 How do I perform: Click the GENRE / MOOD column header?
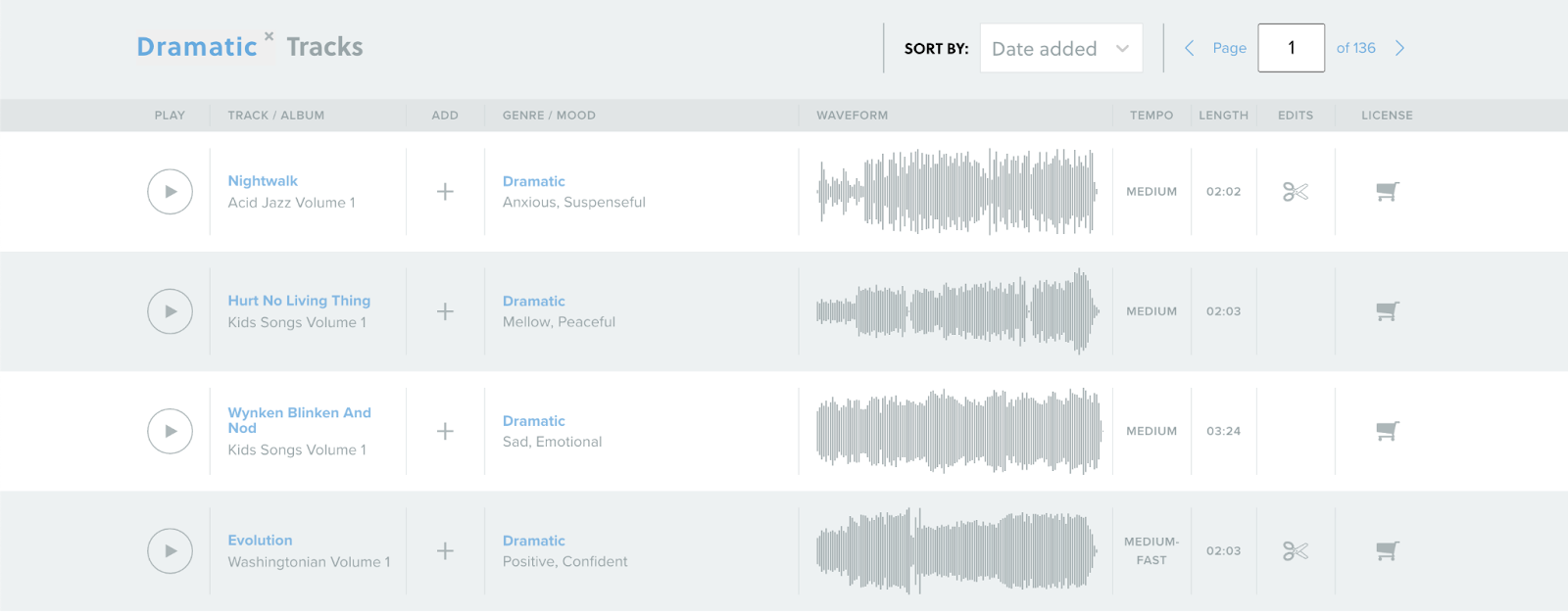[x=547, y=115]
